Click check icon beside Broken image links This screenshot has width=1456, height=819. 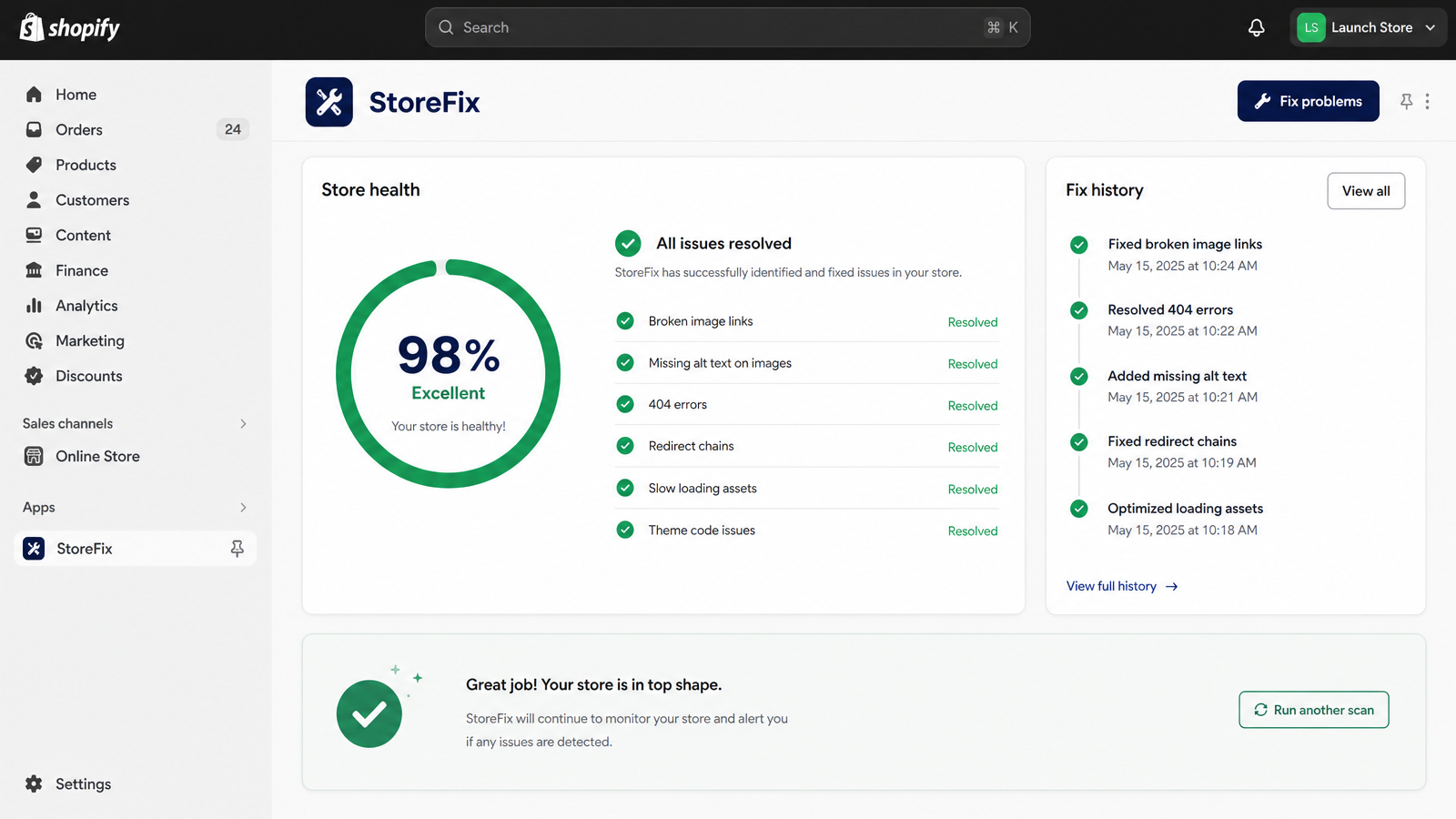click(x=625, y=321)
